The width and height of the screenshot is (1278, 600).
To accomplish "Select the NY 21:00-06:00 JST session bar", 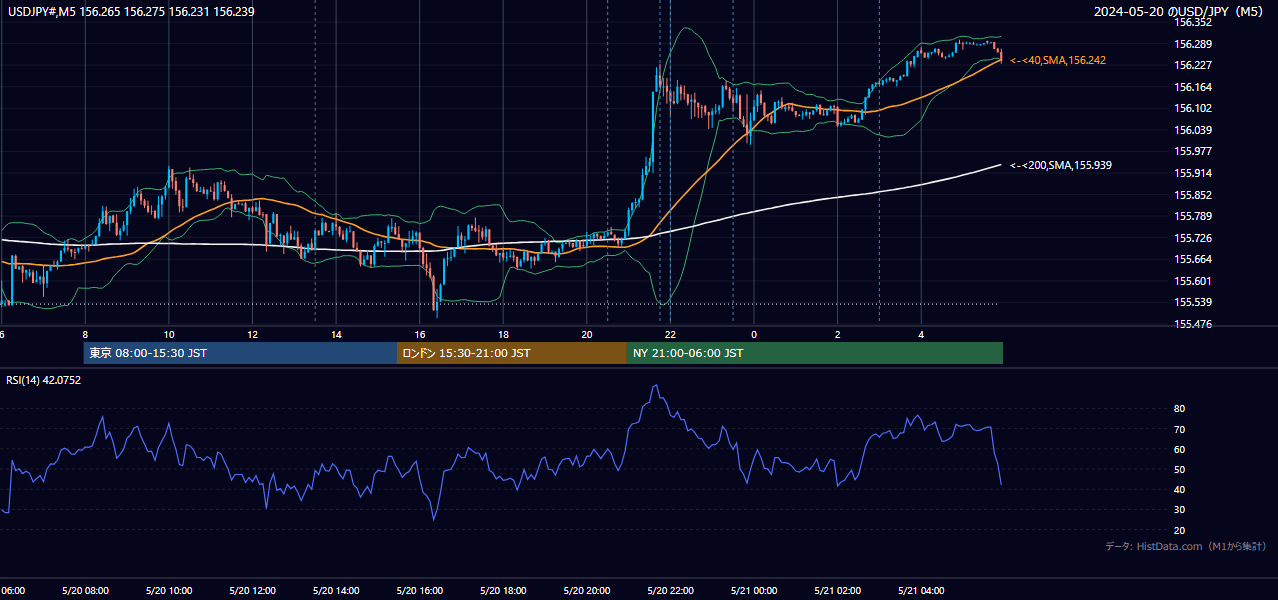I will coord(815,353).
